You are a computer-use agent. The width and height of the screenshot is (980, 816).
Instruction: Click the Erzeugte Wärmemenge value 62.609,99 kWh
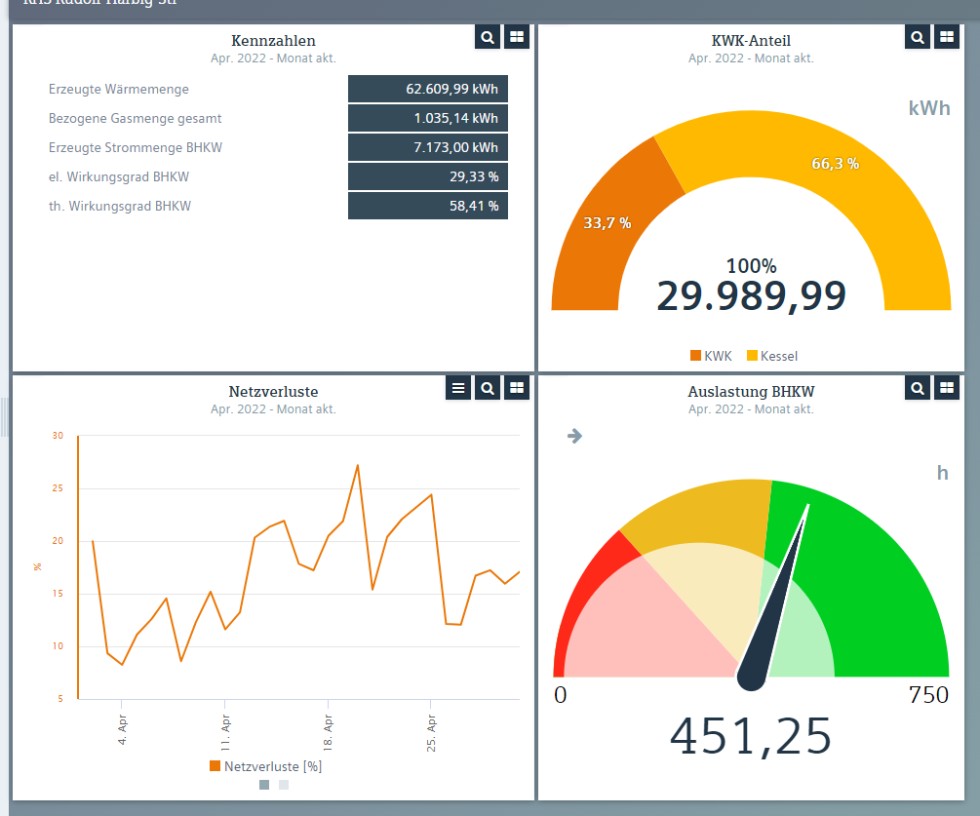click(x=428, y=89)
